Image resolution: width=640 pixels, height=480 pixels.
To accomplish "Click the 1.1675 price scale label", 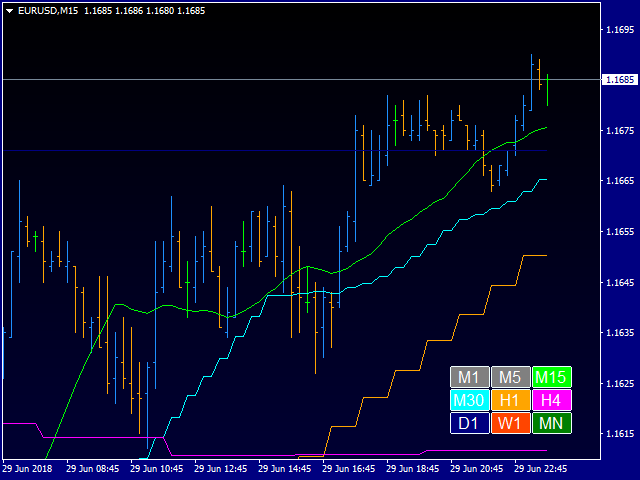I will [620, 131].
